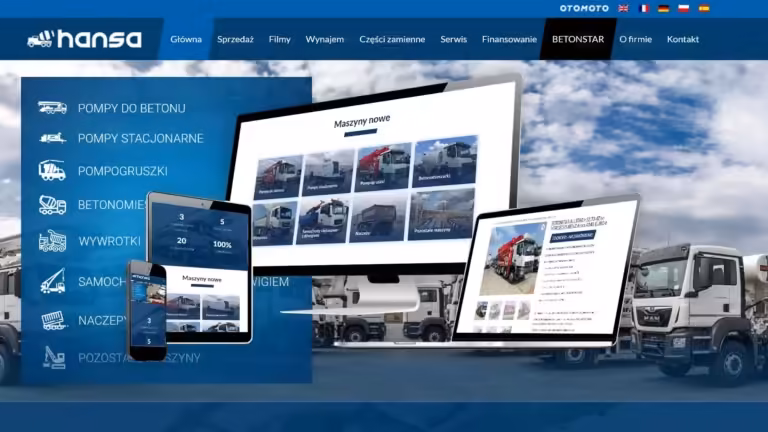Open the OTOMOTO link
This screenshot has height=432, width=768.
[x=584, y=8]
